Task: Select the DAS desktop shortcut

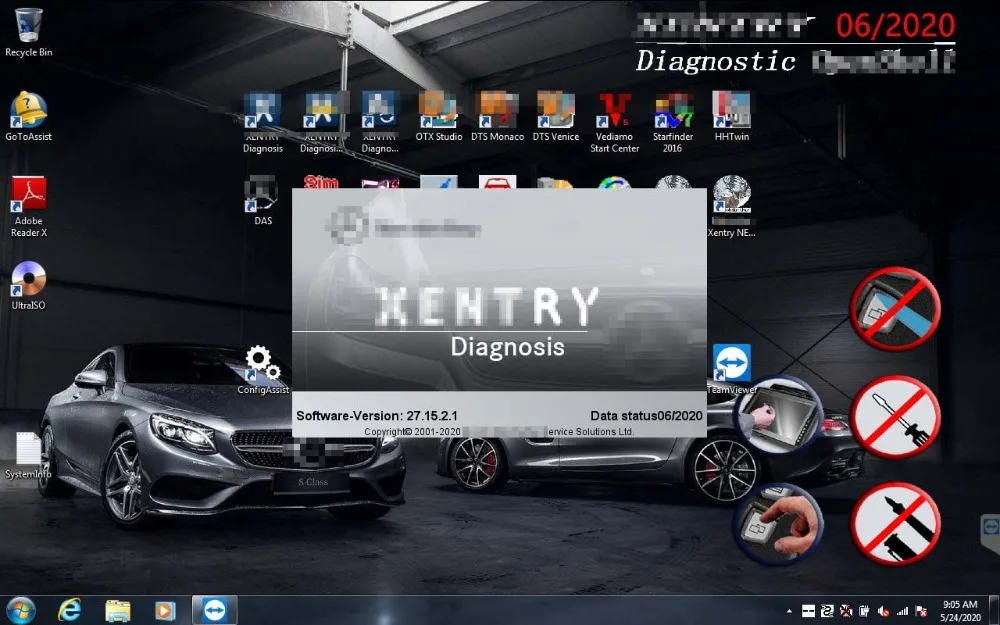Action: pyautogui.click(x=263, y=201)
